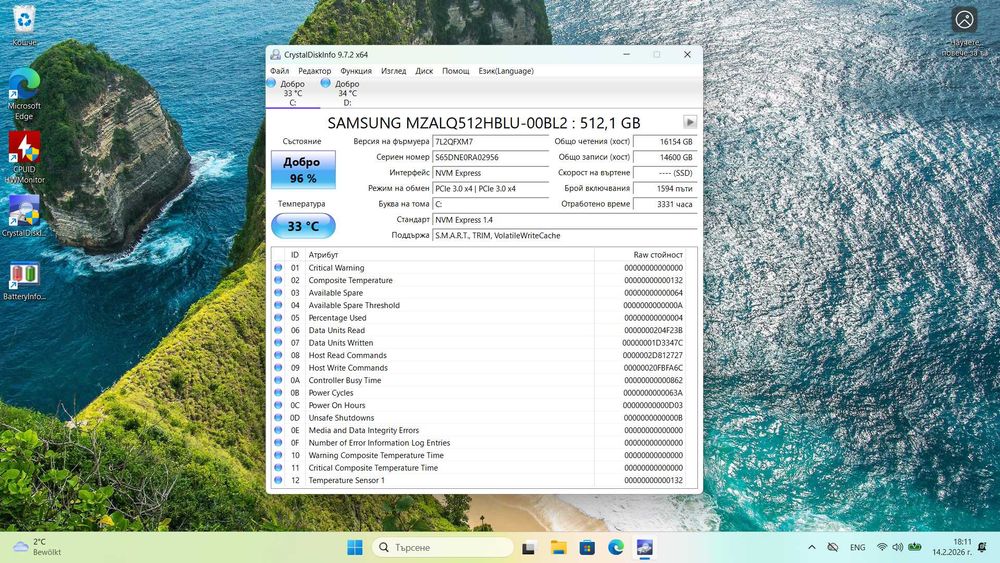
Task: Open the clock and date 18:11
Action: 952,547
